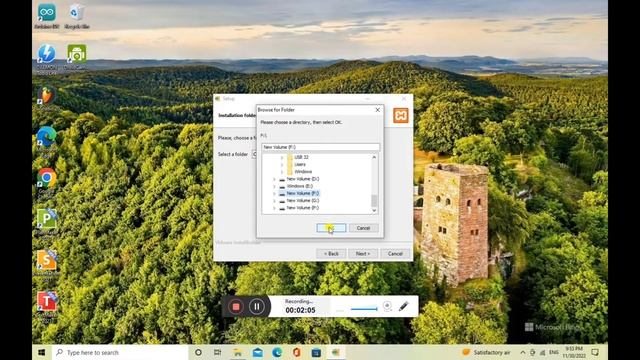
Task: Open the Windows Start menu
Action: [42, 352]
